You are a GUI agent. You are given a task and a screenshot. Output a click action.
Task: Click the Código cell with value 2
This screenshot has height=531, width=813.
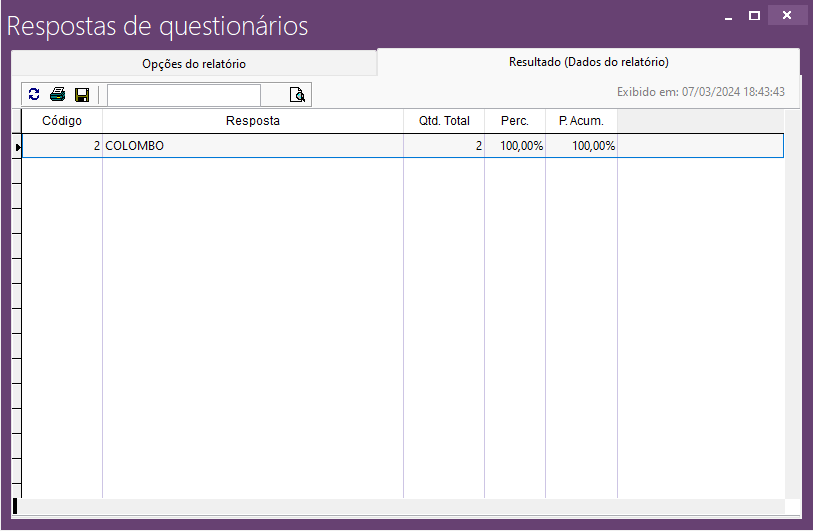tap(62, 146)
